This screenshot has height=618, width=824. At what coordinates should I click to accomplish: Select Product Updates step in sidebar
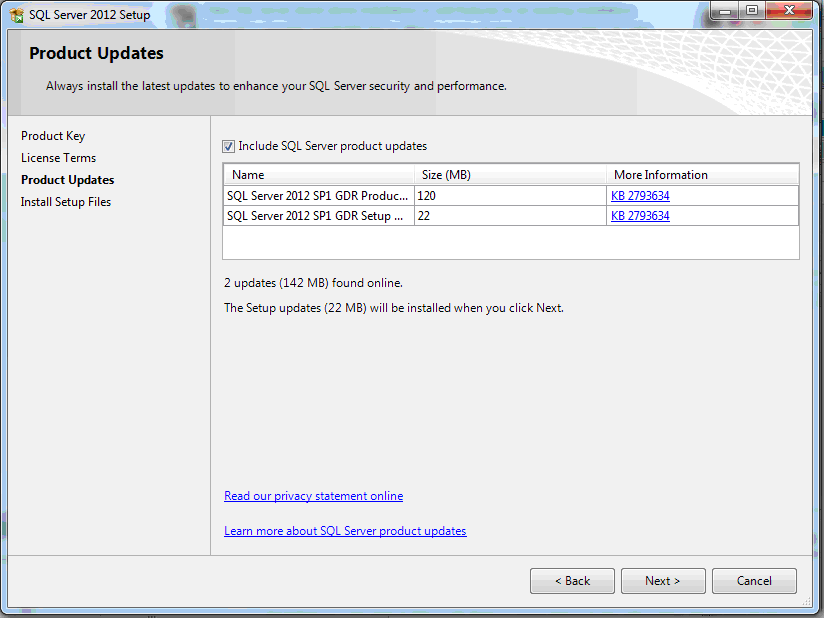click(x=67, y=180)
